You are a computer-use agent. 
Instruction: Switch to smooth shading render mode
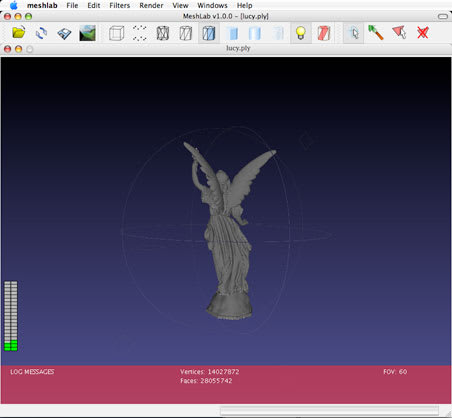click(255, 33)
